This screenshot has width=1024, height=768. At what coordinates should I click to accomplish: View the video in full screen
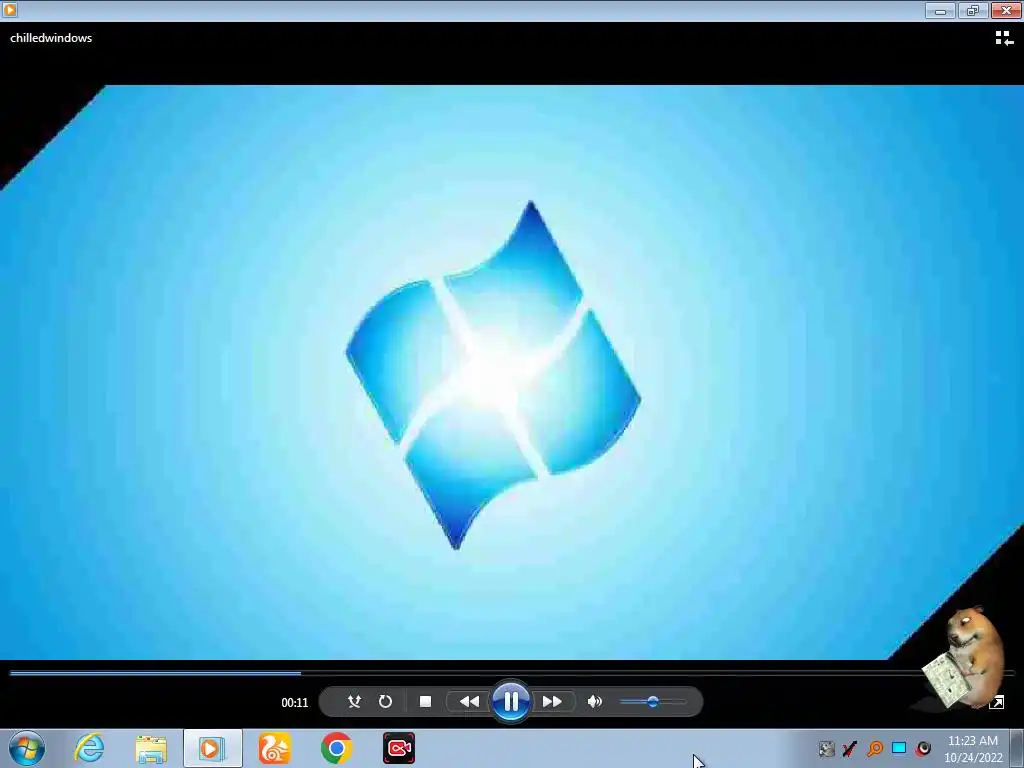tap(997, 702)
